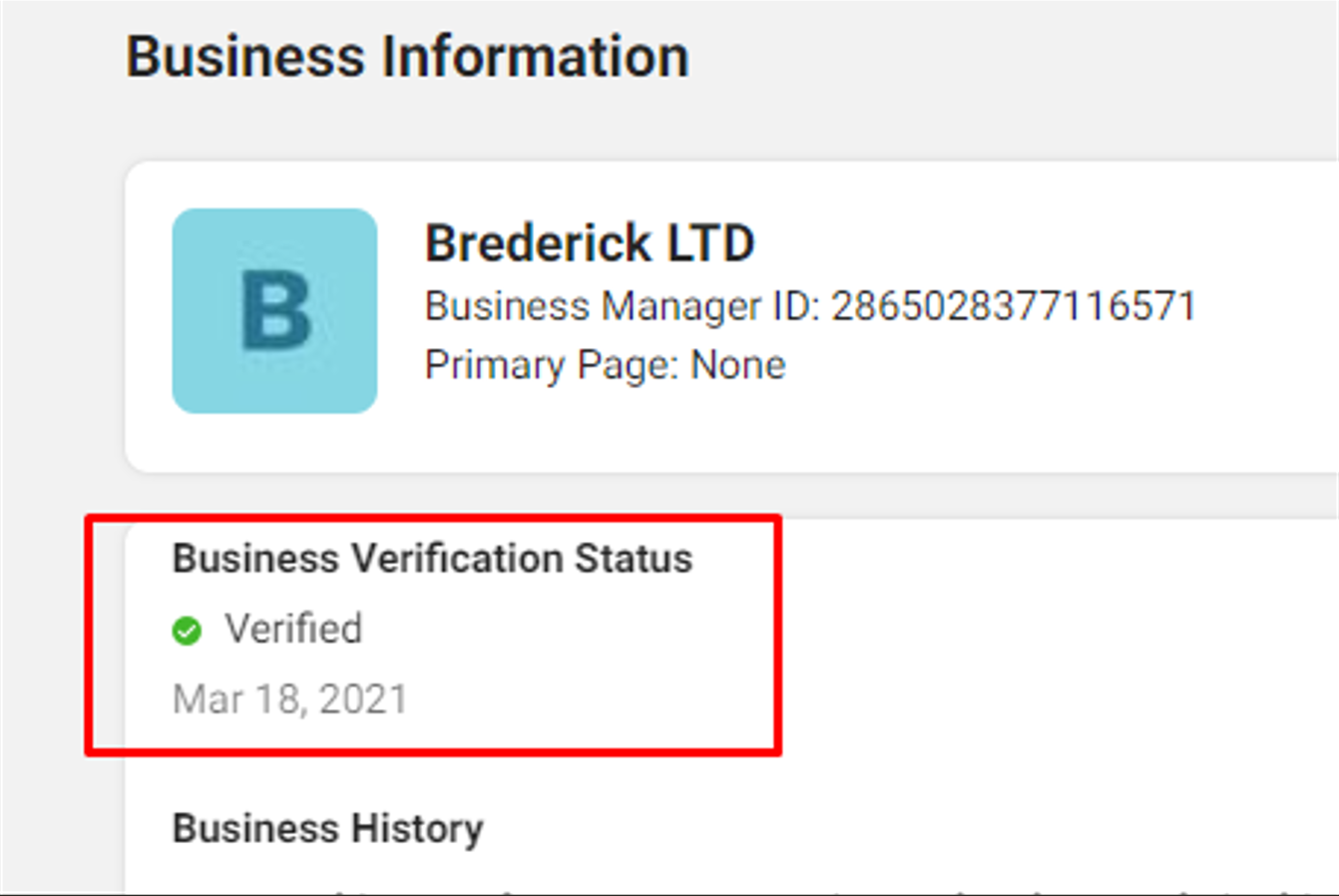Click the ID number 2865028377116571
The image size is (1339, 896).
[x=1014, y=306]
